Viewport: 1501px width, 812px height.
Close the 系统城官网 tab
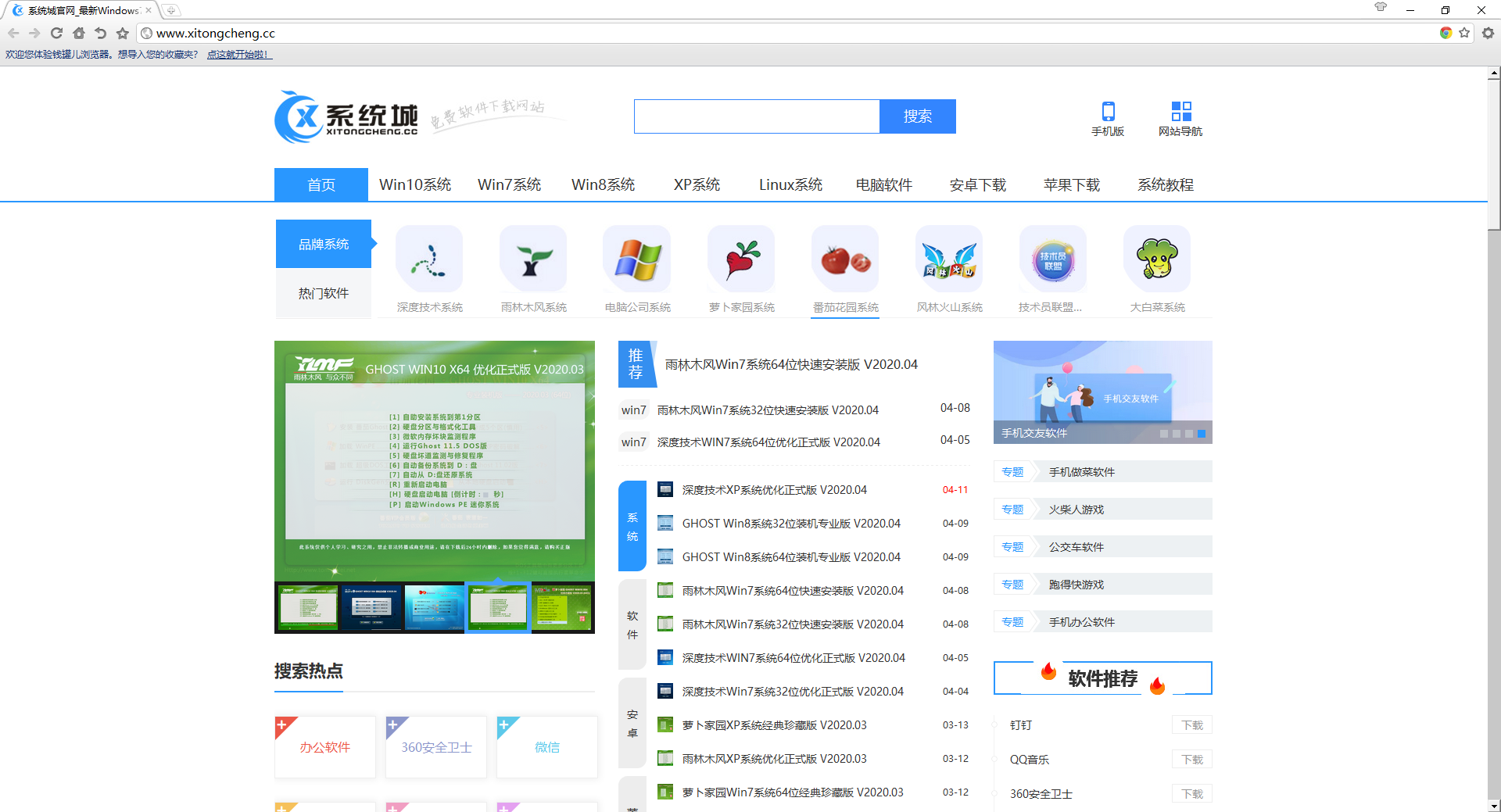coord(149,10)
